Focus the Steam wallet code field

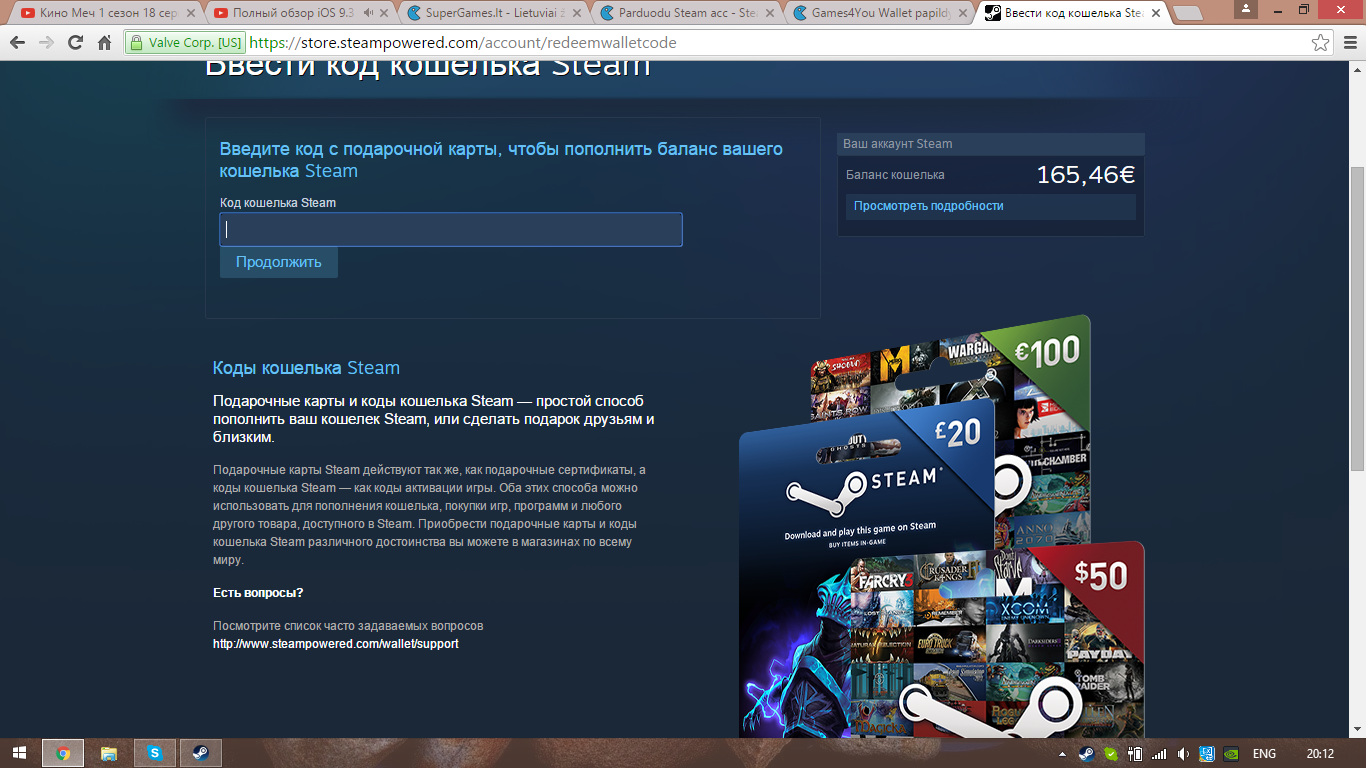[451, 229]
